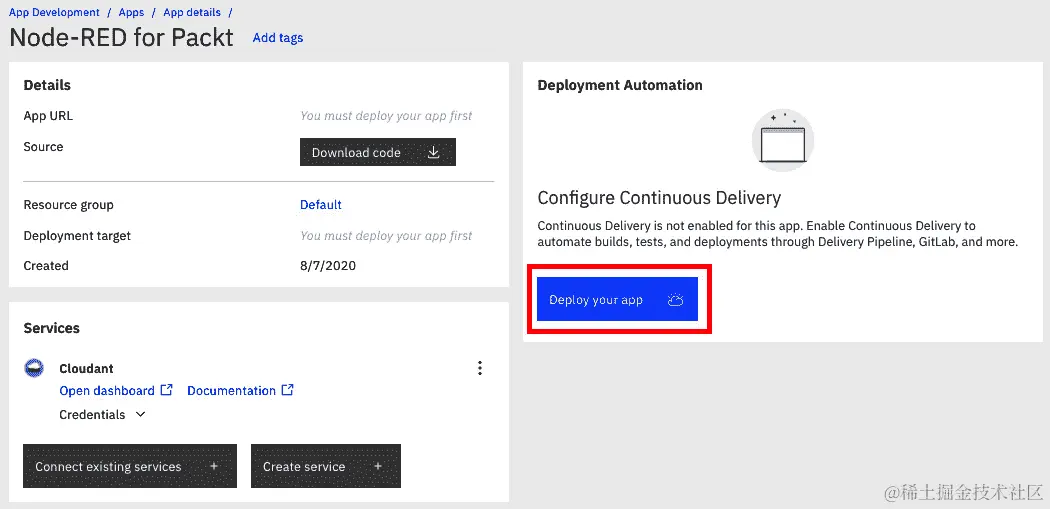The width and height of the screenshot is (1050, 509).
Task: Click the Configure Continuous Delivery heading
Action: (x=660, y=198)
